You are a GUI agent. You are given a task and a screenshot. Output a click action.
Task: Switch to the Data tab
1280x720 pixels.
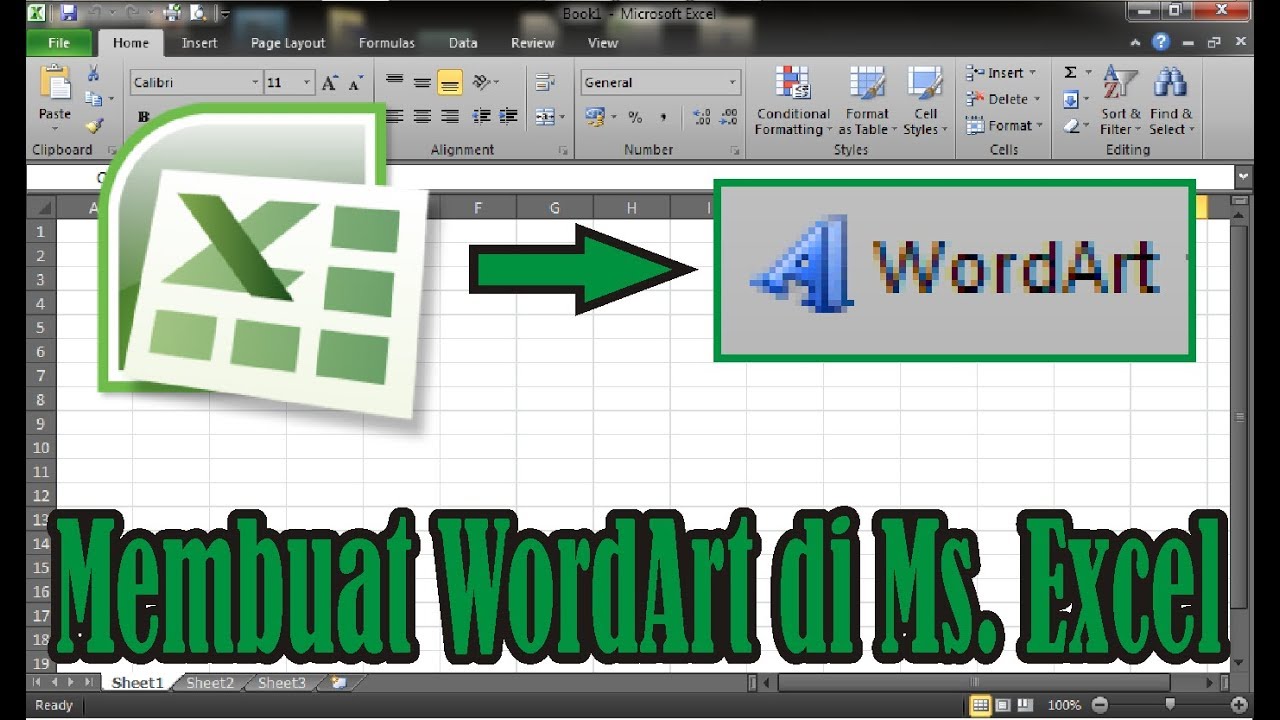[463, 43]
